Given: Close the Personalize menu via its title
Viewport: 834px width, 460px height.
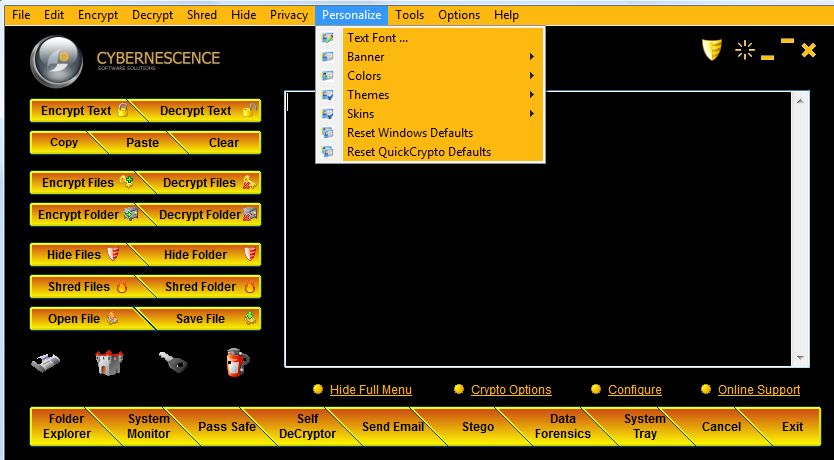Looking at the screenshot, I should (352, 15).
